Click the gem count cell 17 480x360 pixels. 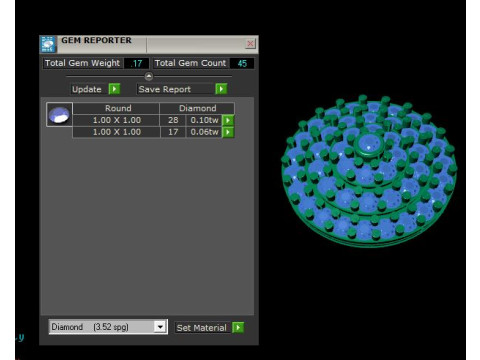coord(173,132)
